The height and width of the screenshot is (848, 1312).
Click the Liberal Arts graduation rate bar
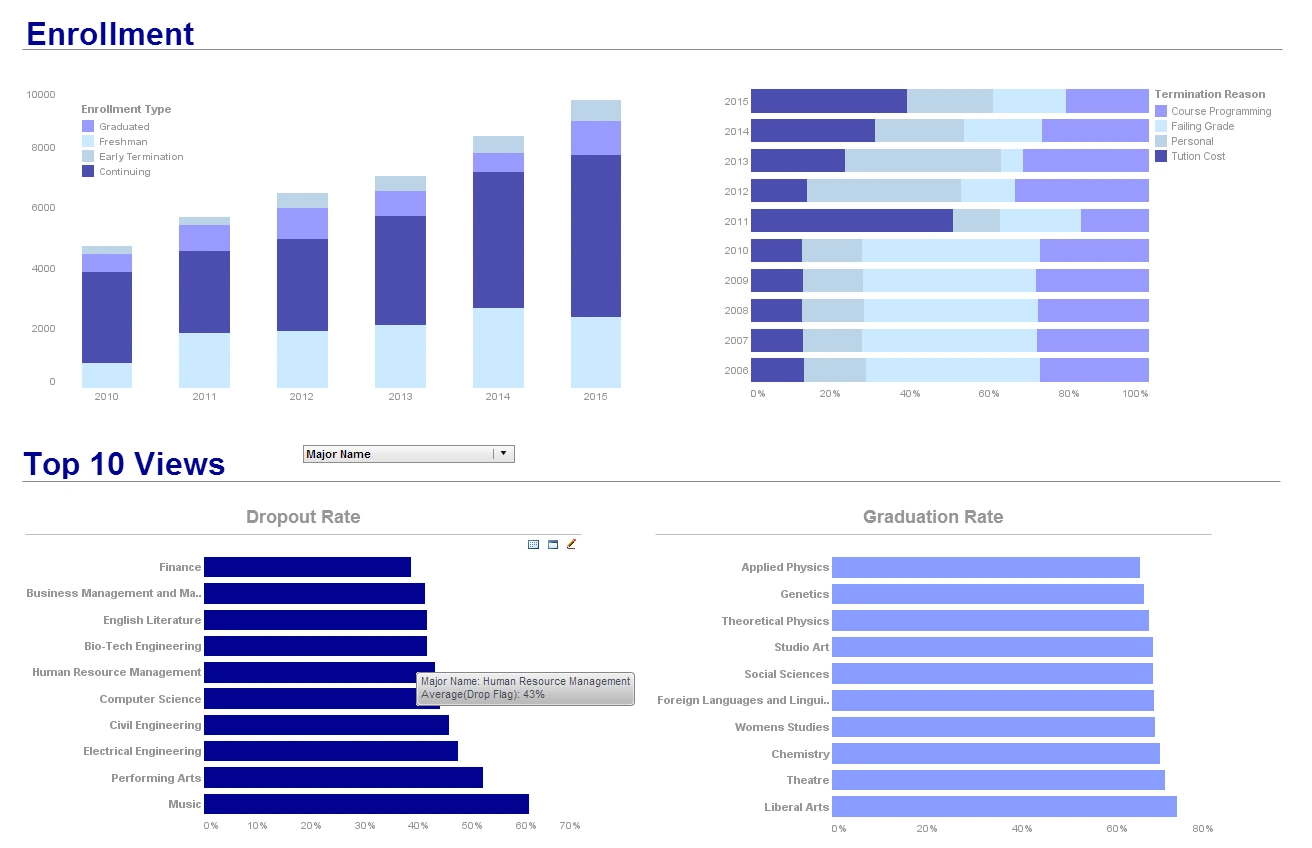pyautogui.click(x=1005, y=806)
